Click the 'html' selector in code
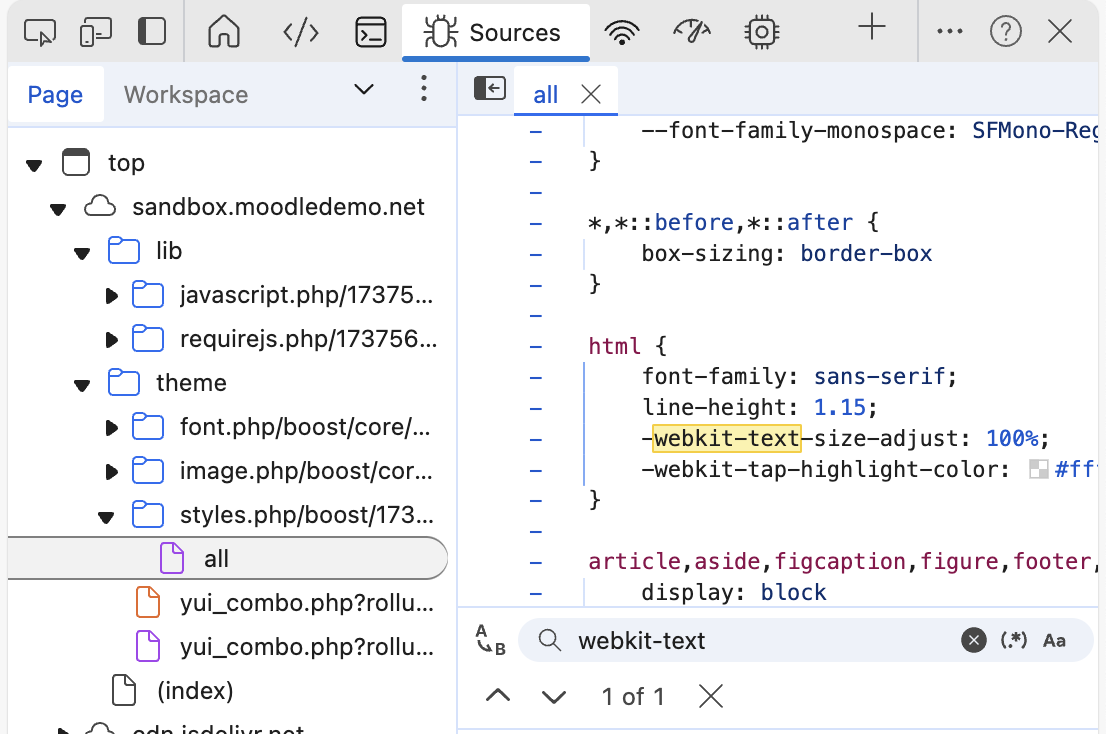This screenshot has height=734, width=1106. [614, 345]
